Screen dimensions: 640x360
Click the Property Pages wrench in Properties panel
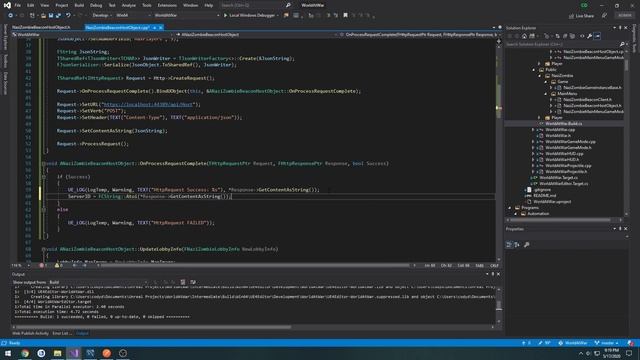[x=527, y=244]
